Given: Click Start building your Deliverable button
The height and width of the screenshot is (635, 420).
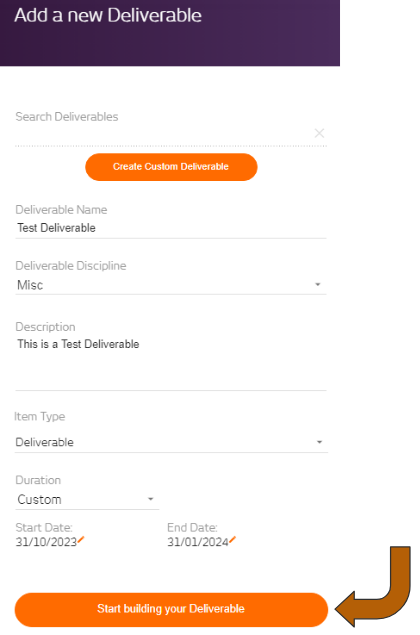Looking at the screenshot, I should pos(171,609).
